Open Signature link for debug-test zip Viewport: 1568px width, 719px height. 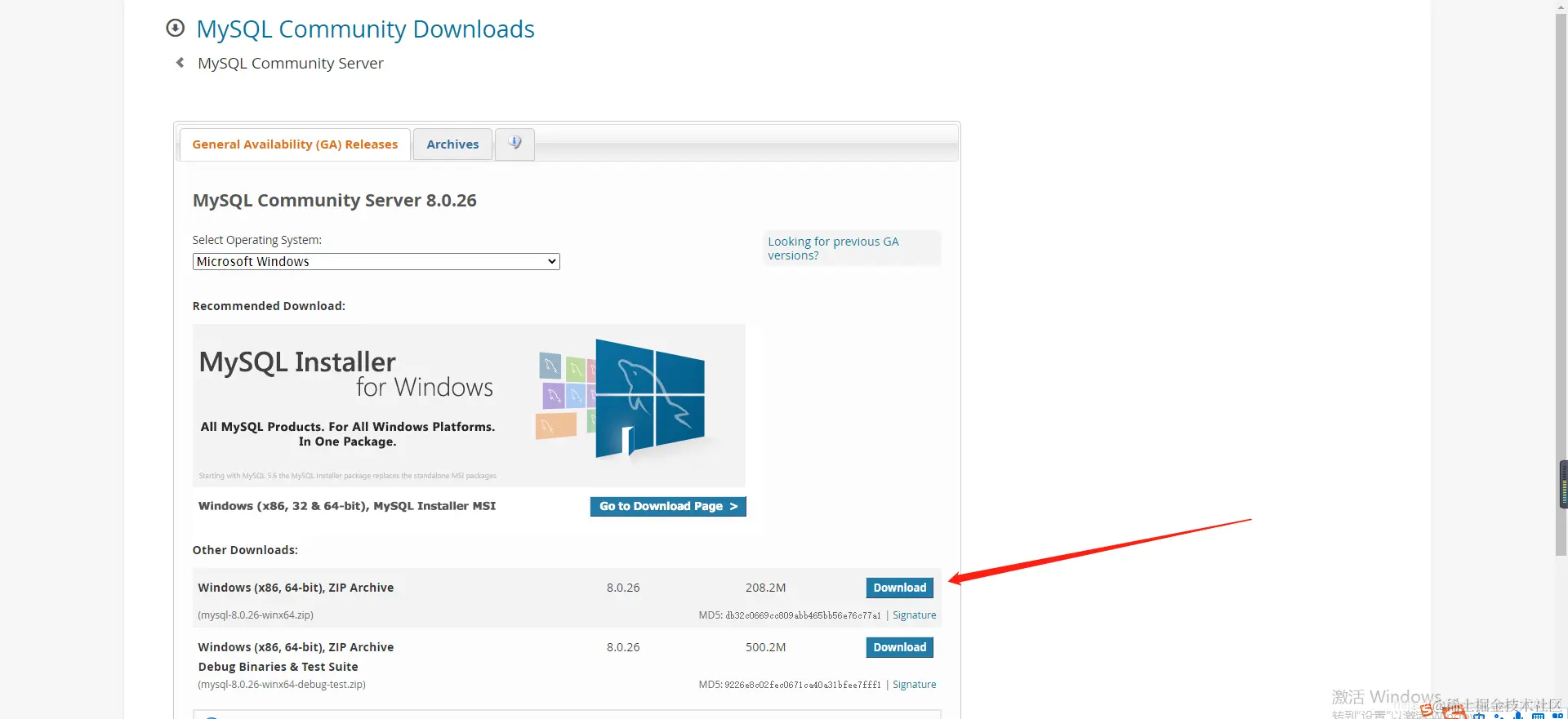click(914, 685)
